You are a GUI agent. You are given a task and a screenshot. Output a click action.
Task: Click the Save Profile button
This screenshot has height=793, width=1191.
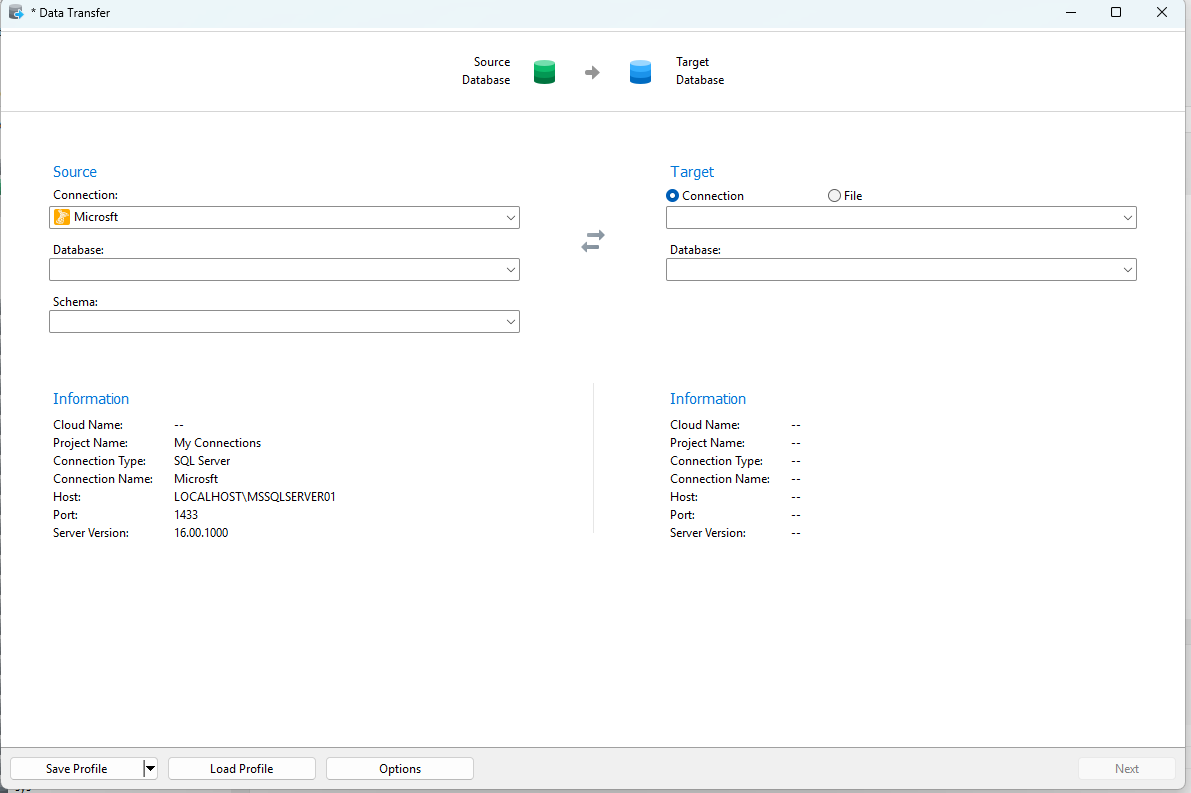pyautogui.click(x=77, y=769)
